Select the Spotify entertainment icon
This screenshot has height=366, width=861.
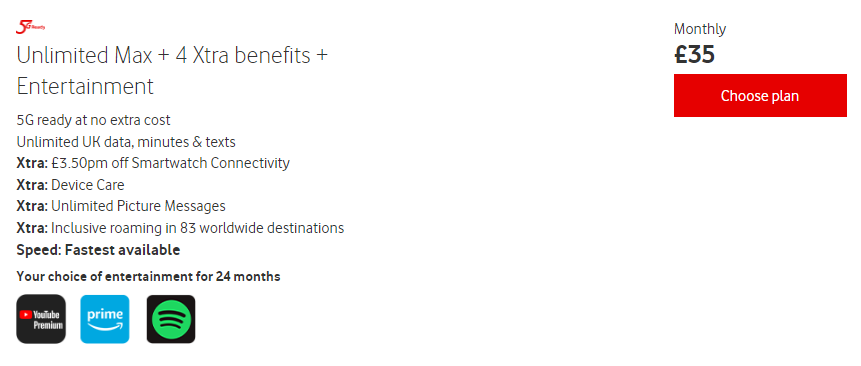171,319
